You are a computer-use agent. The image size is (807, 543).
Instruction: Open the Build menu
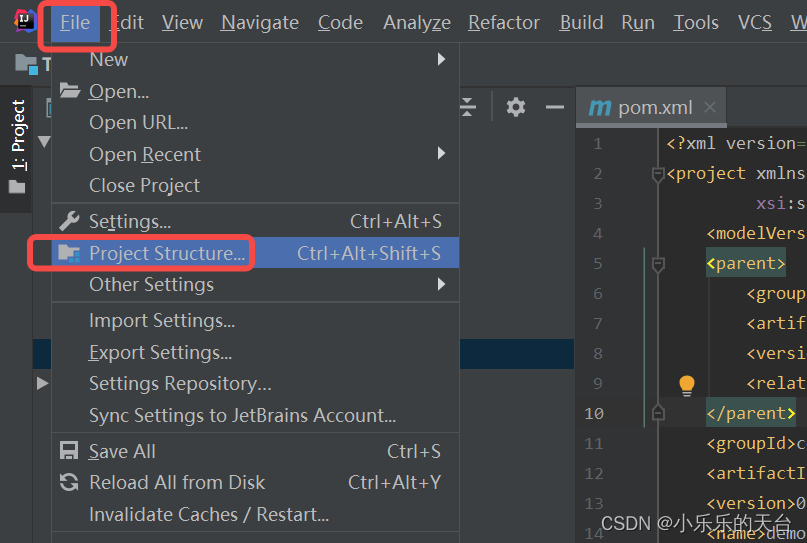click(x=581, y=23)
